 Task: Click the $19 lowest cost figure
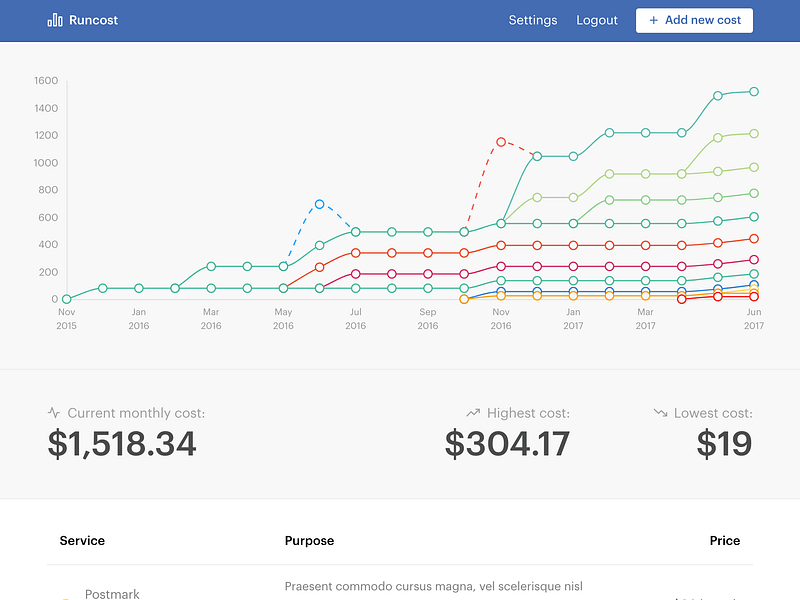coord(724,443)
